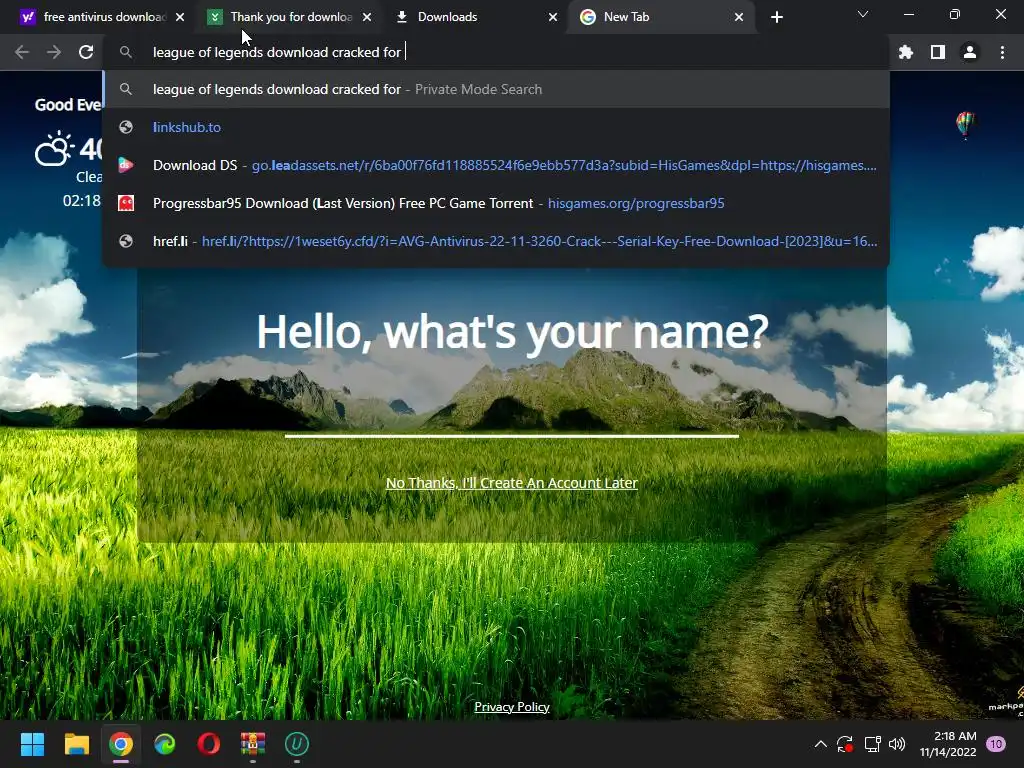
Task: Open WinRAR from the taskbar
Action: coord(253,744)
